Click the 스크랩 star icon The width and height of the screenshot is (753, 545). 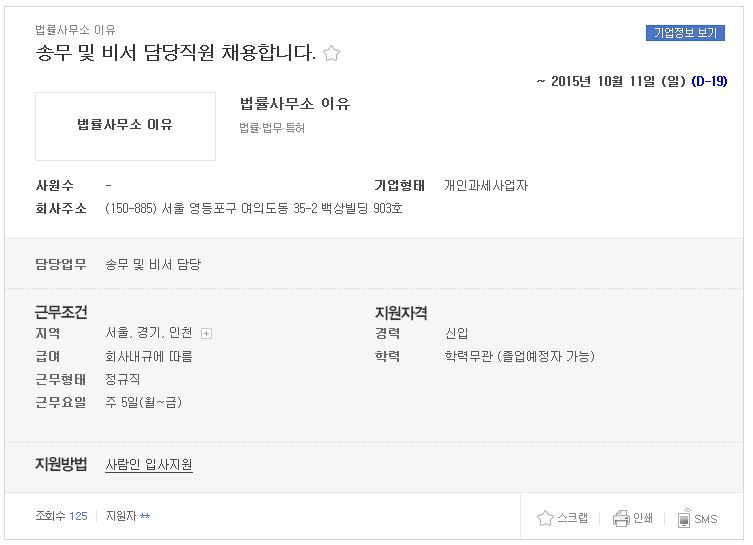(545, 518)
